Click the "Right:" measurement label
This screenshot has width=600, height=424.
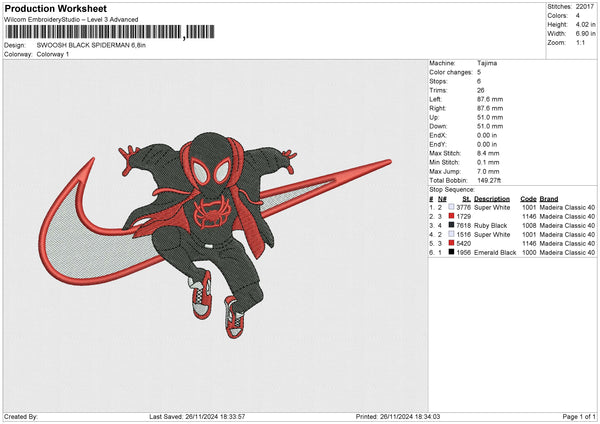pyautogui.click(x=437, y=108)
